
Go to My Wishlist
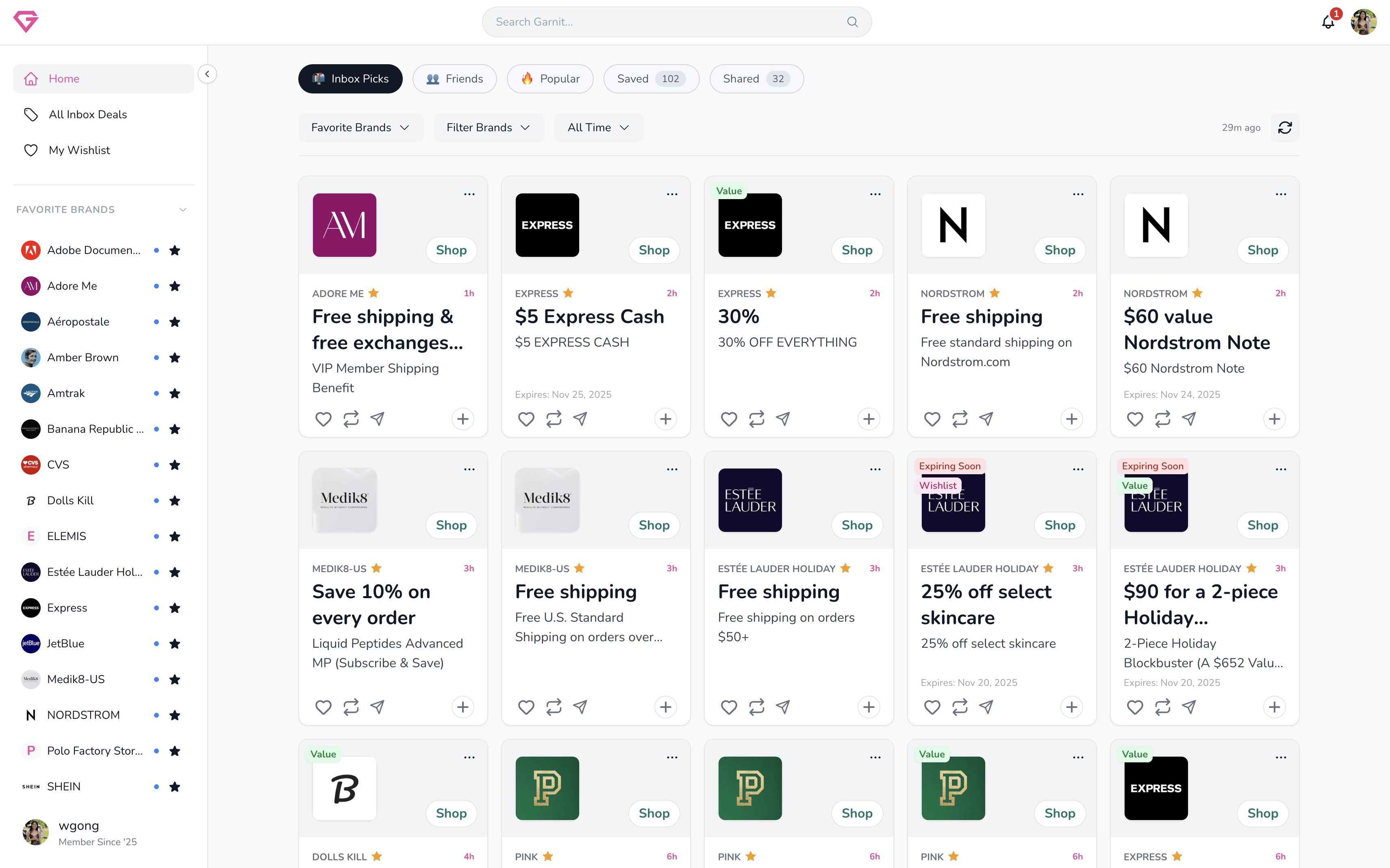[x=79, y=150]
